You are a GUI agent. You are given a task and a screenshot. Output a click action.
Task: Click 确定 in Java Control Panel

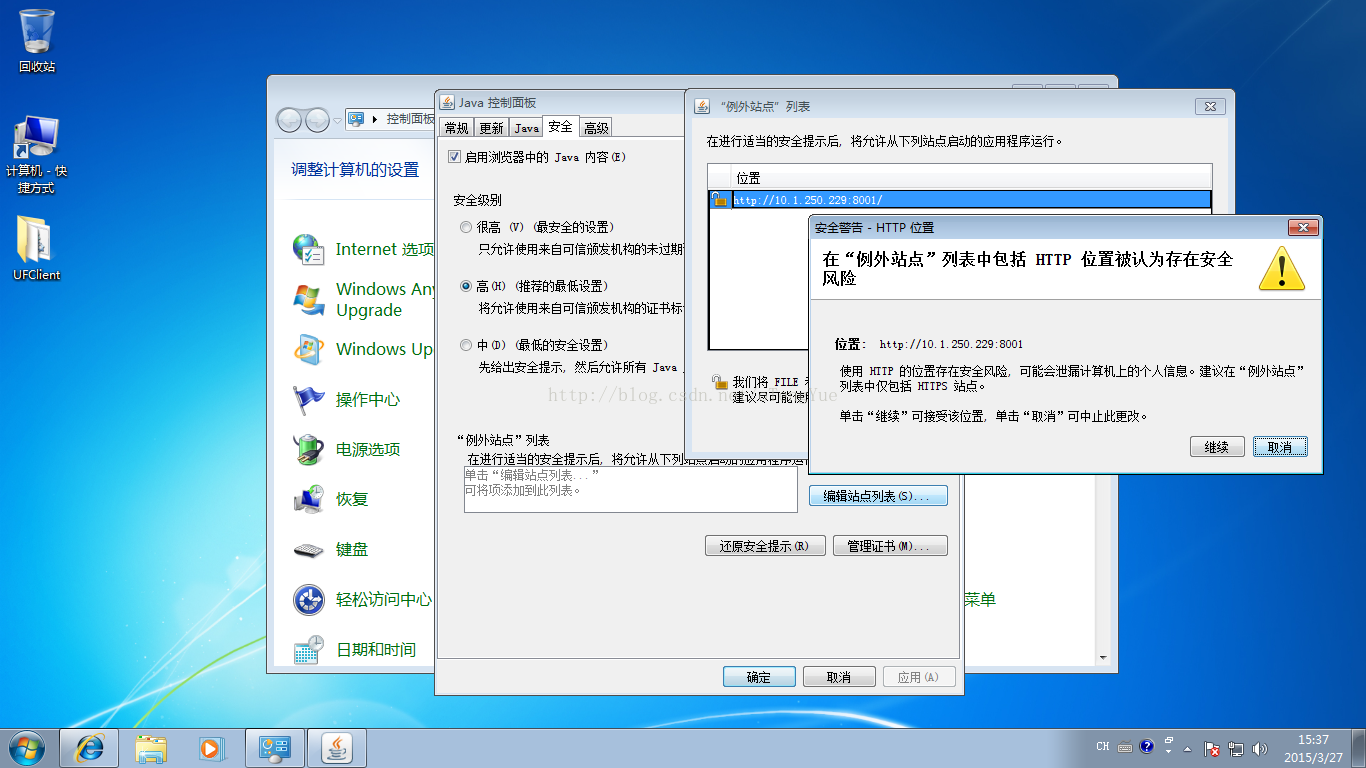pyautogui.click(x=759, y=677)
